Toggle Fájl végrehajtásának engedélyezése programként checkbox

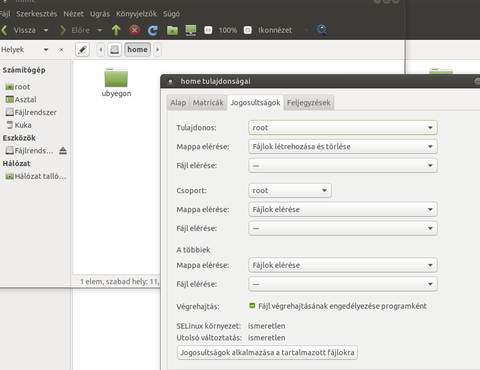tap(252, 306)
